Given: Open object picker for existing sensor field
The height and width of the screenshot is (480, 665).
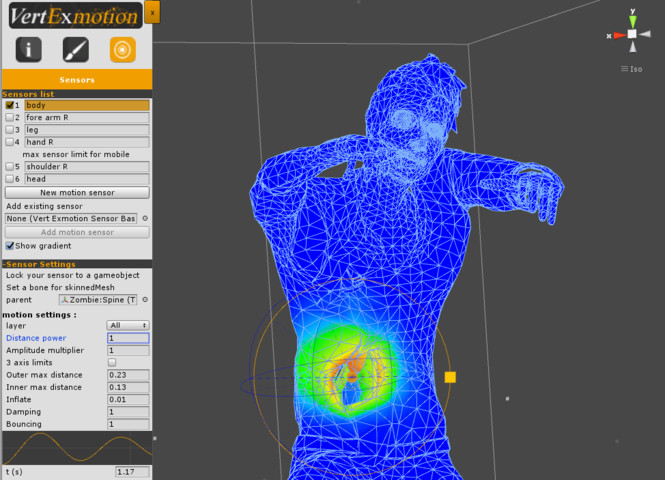Looking at the screenshot, I should (145, 218).
